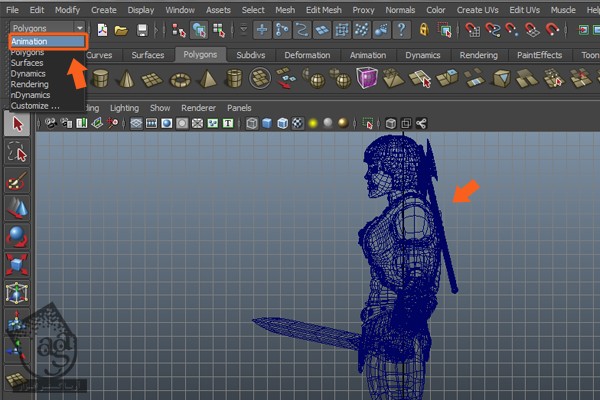The width and height of the screenshot is (600, 400).
Task: Click the New Scene icon
Action: click(102, 29)
